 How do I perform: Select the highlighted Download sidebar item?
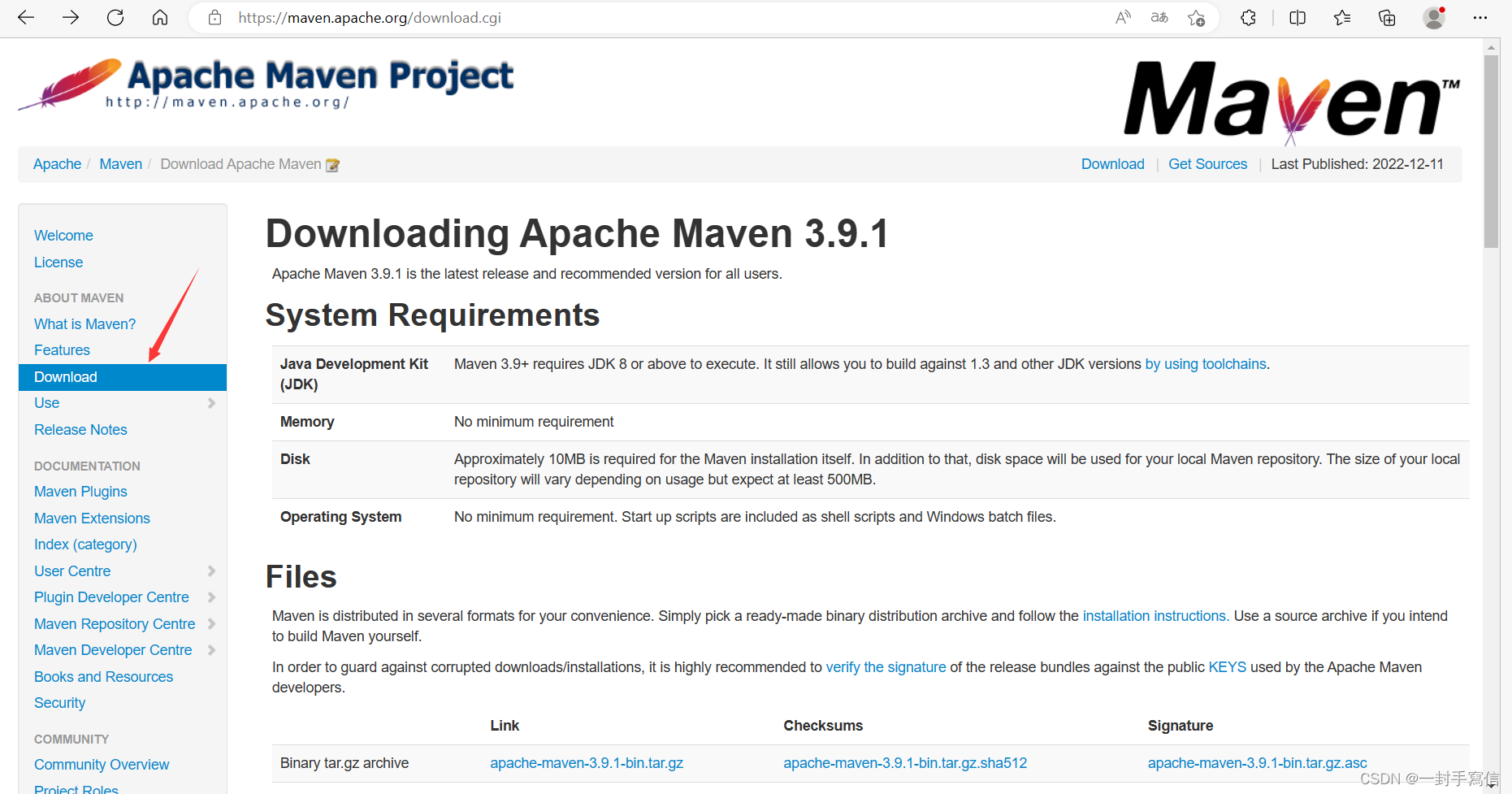122,377
